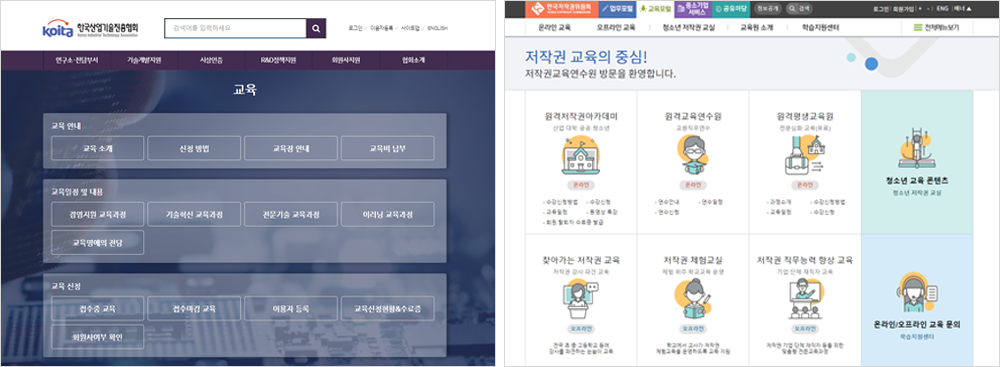Viewport: 1000px width, 367px height.
Task: Select the 저작권 체험교실 reading girl icon
Action: [693, 300]
